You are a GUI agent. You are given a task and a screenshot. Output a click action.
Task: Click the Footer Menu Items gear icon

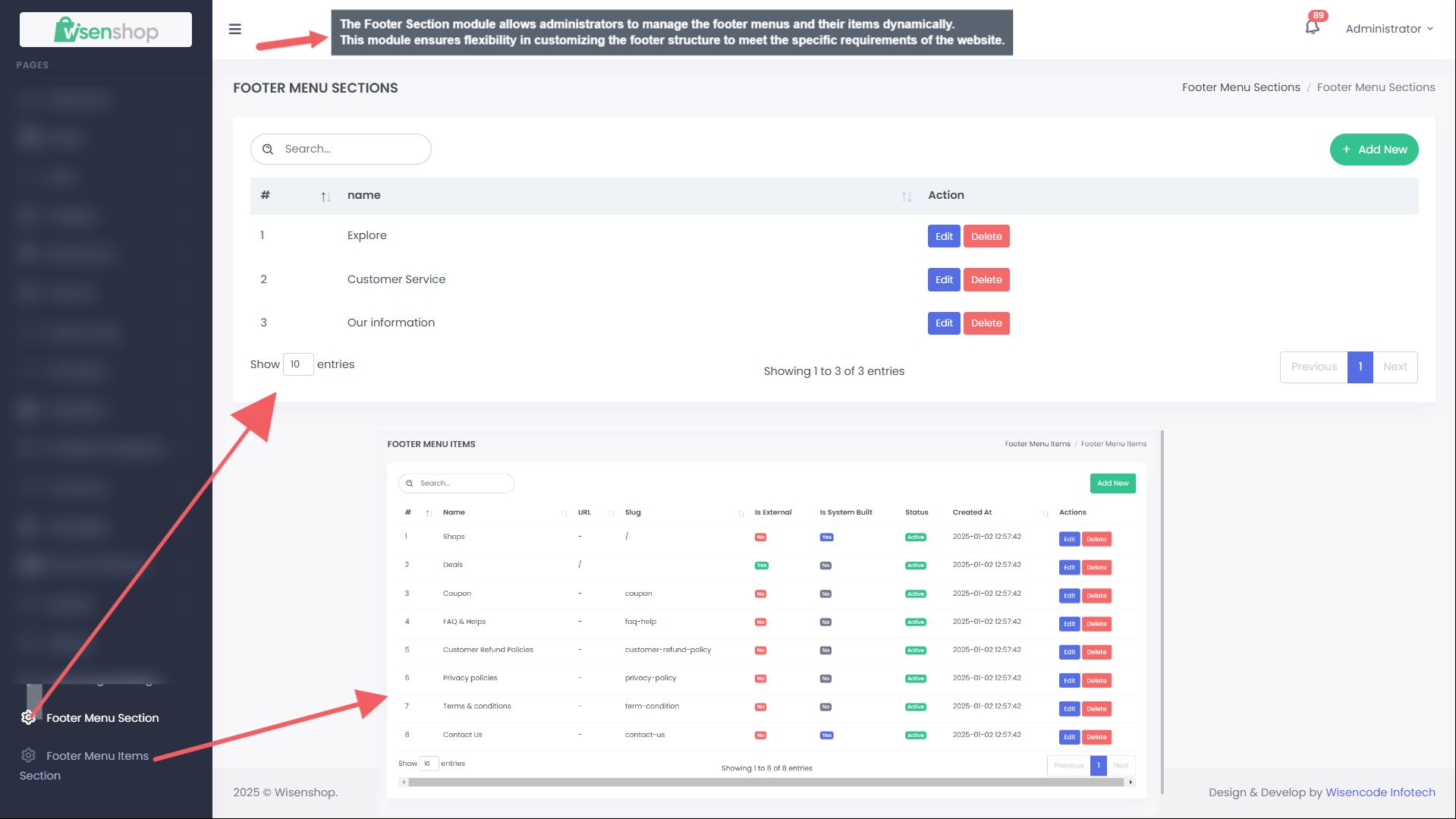coord(28,755)
